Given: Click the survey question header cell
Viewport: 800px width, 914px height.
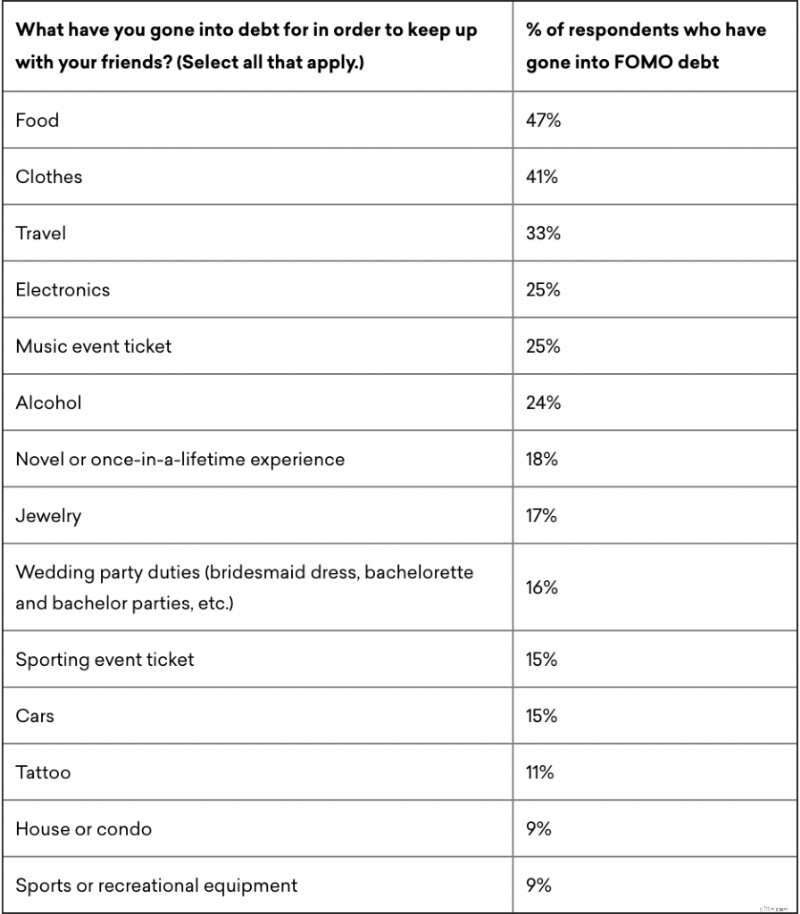Looking at the screenshot, I should pos(246,45).
